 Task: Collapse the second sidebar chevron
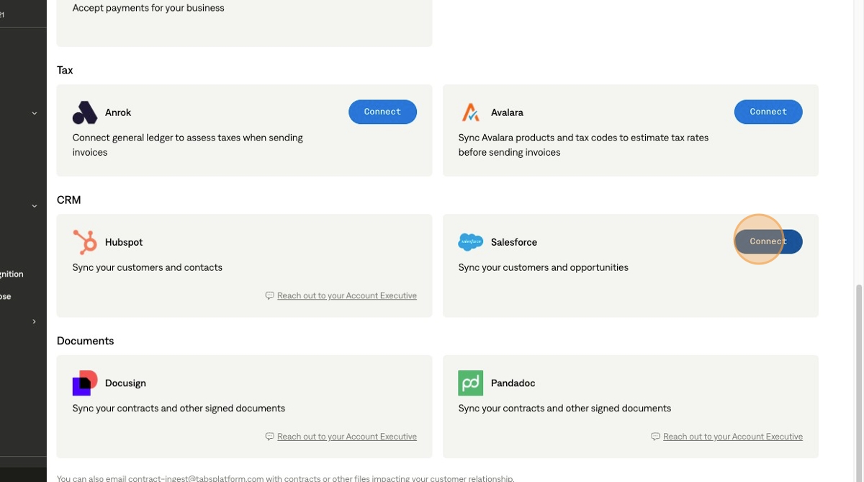[x=34, y=206]
